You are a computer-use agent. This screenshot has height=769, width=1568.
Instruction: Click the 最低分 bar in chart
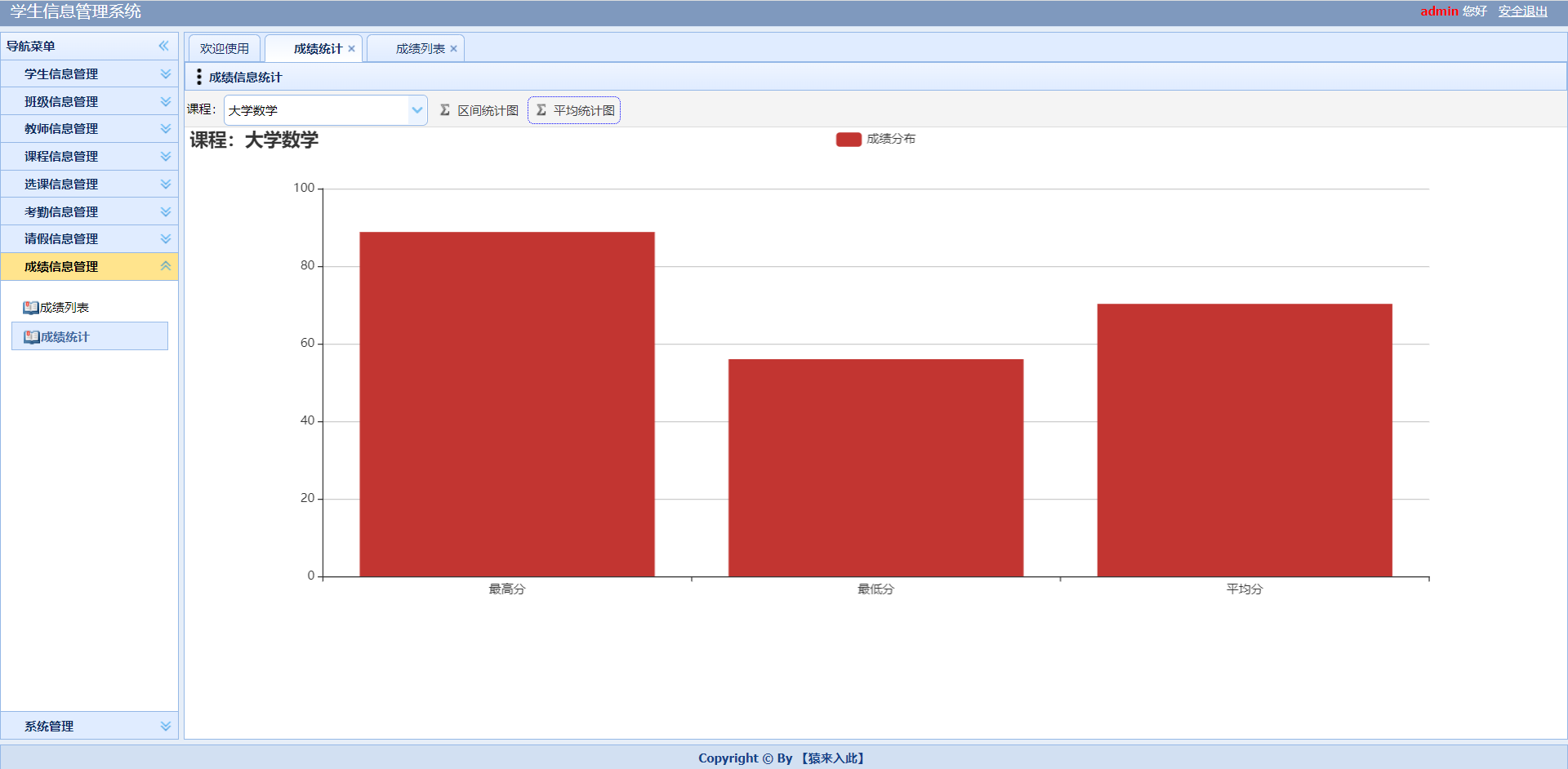click(x=875, y=468)
